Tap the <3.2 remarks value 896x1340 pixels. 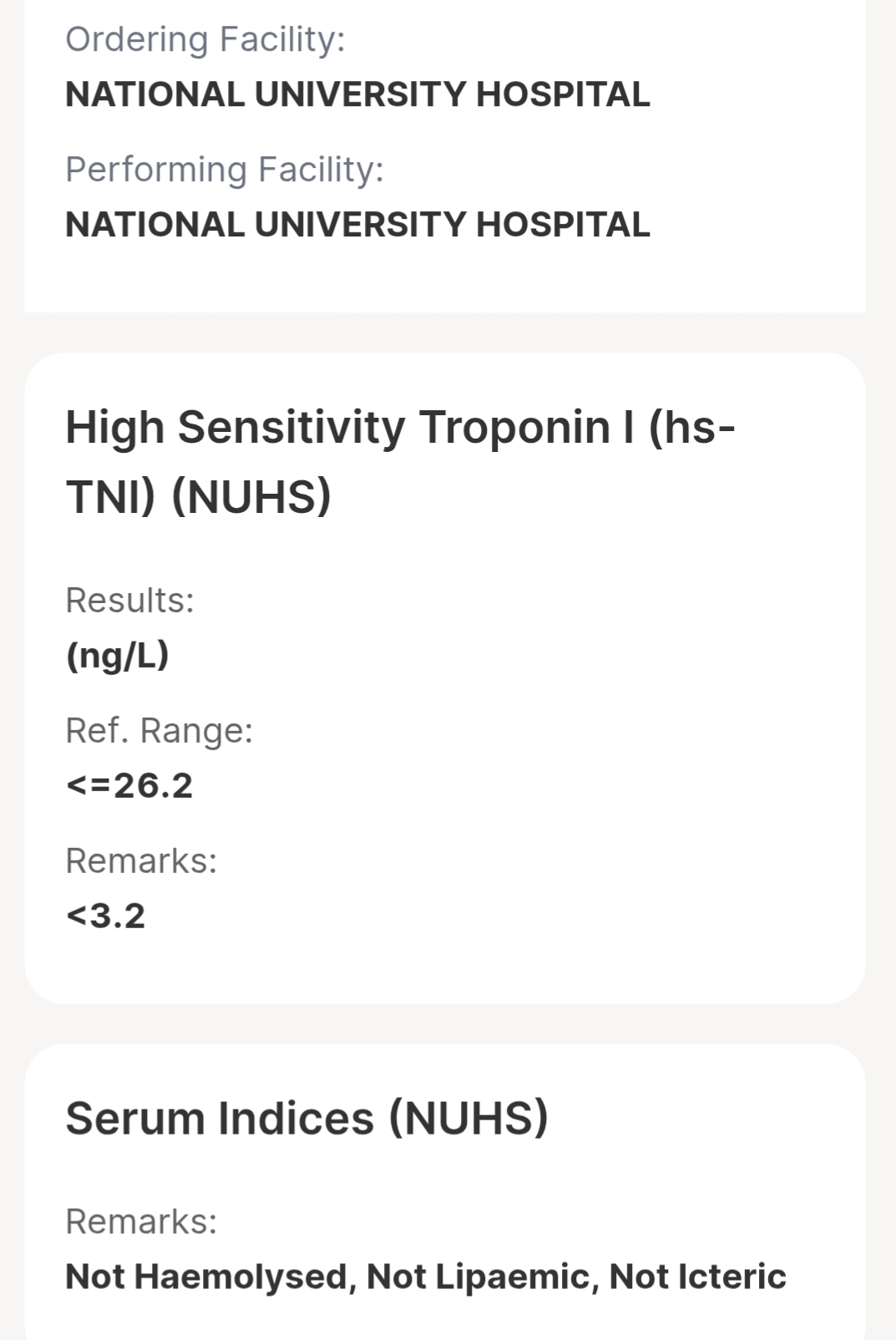[x=106, y=916]
